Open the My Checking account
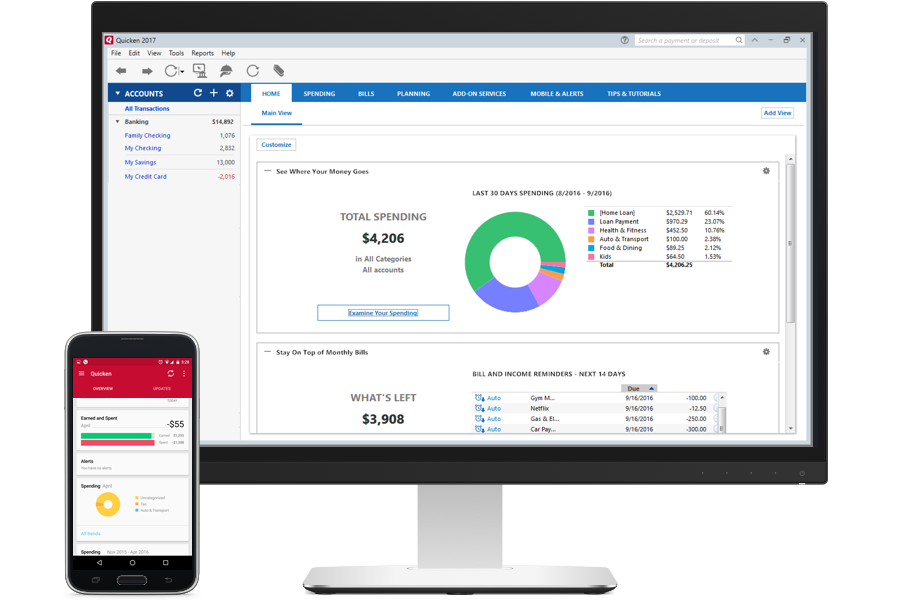 pos(143,148)
